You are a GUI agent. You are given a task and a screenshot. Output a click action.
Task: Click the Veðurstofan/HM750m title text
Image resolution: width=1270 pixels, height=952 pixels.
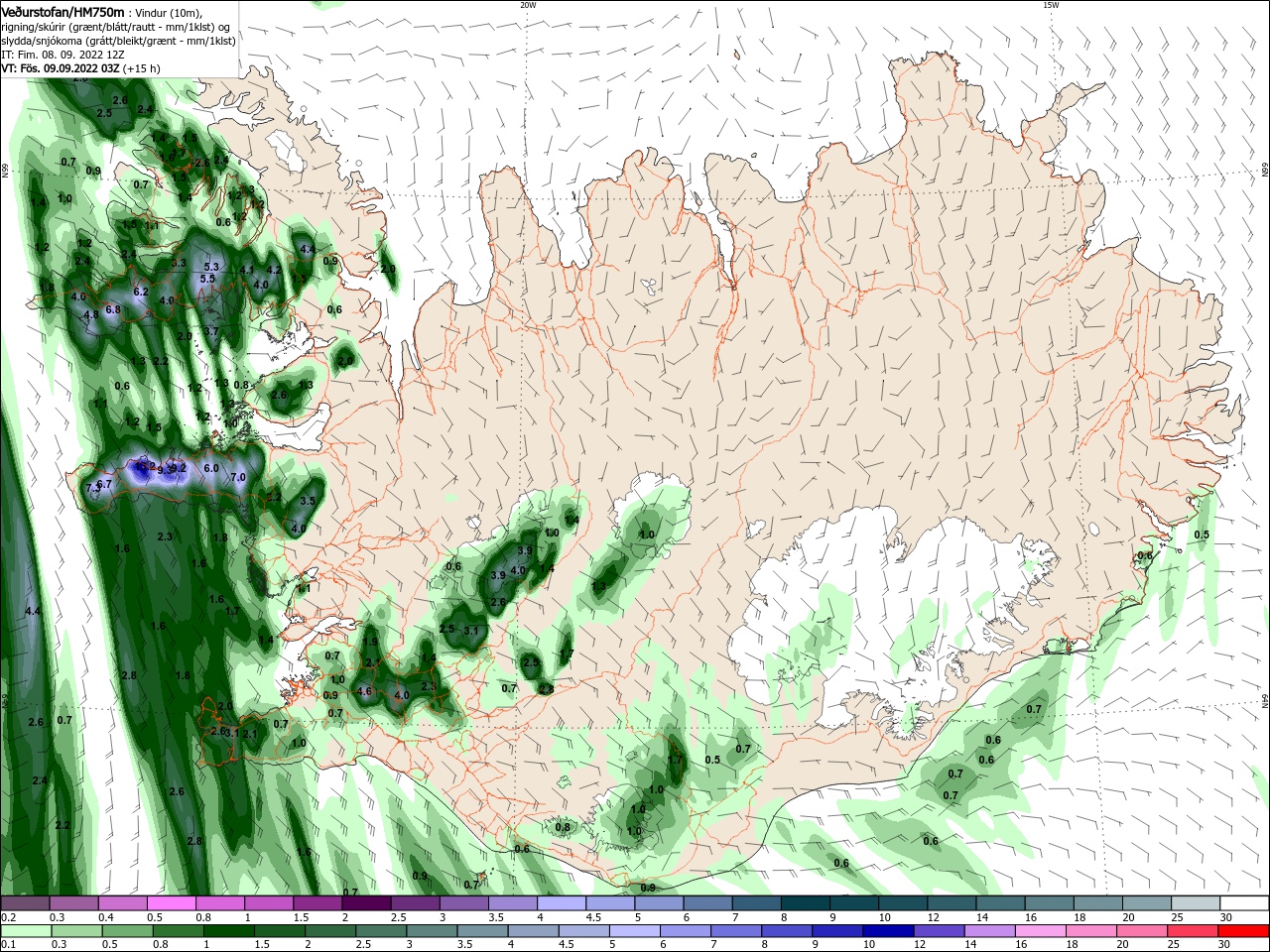coord(63,12)
